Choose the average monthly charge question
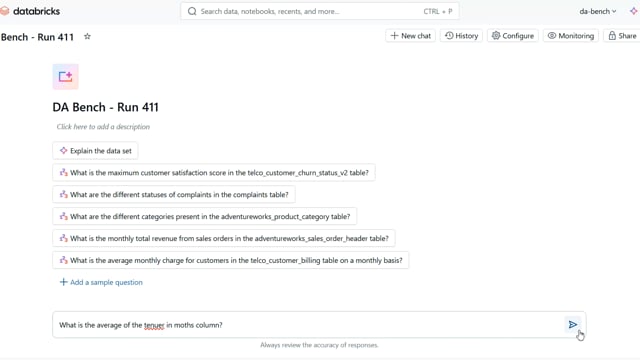The width and height of the screenshot is (640, 360). tap(231, 260)
